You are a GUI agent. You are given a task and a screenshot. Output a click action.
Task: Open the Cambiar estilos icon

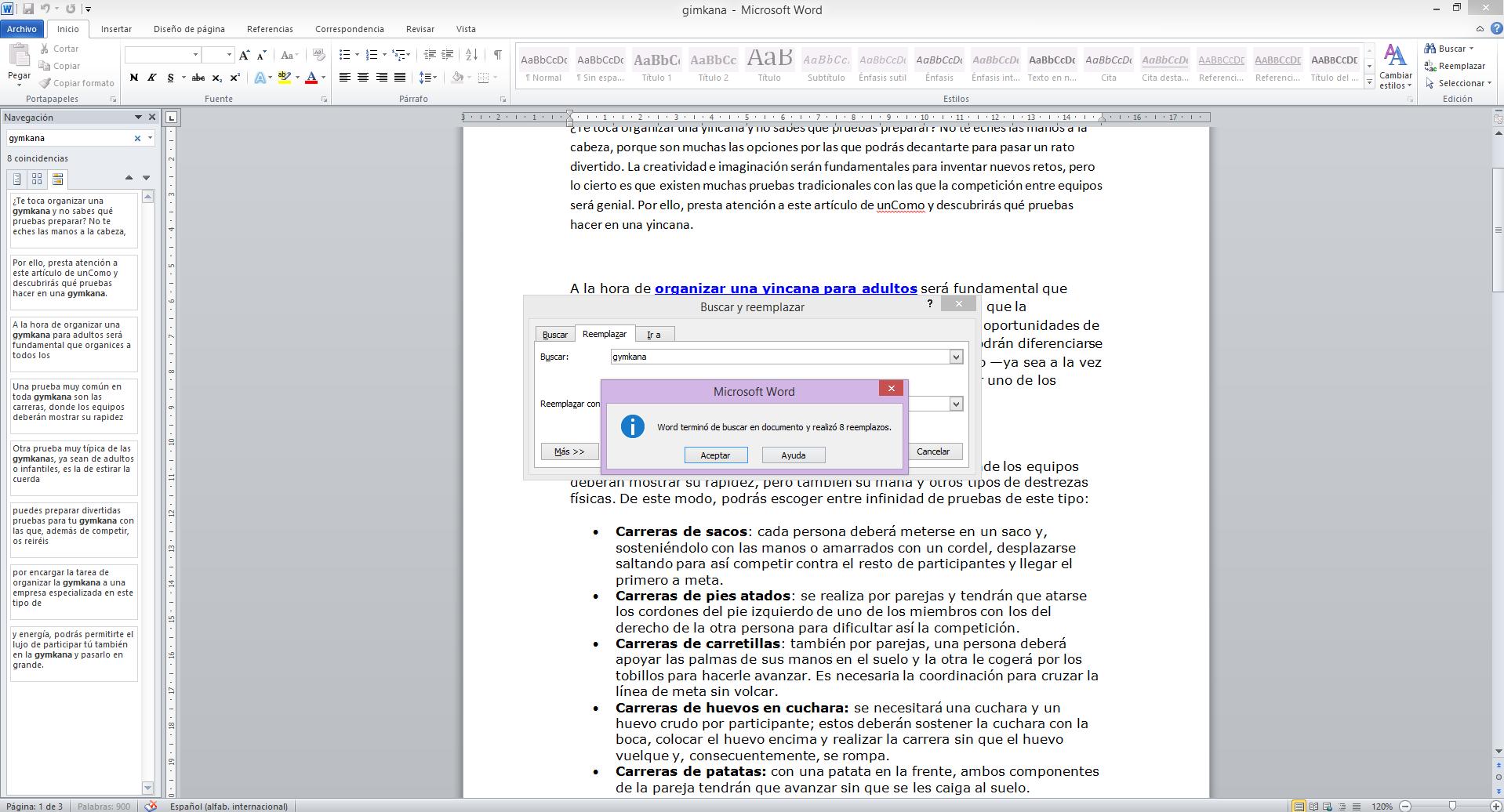[x=1395, y=66]
